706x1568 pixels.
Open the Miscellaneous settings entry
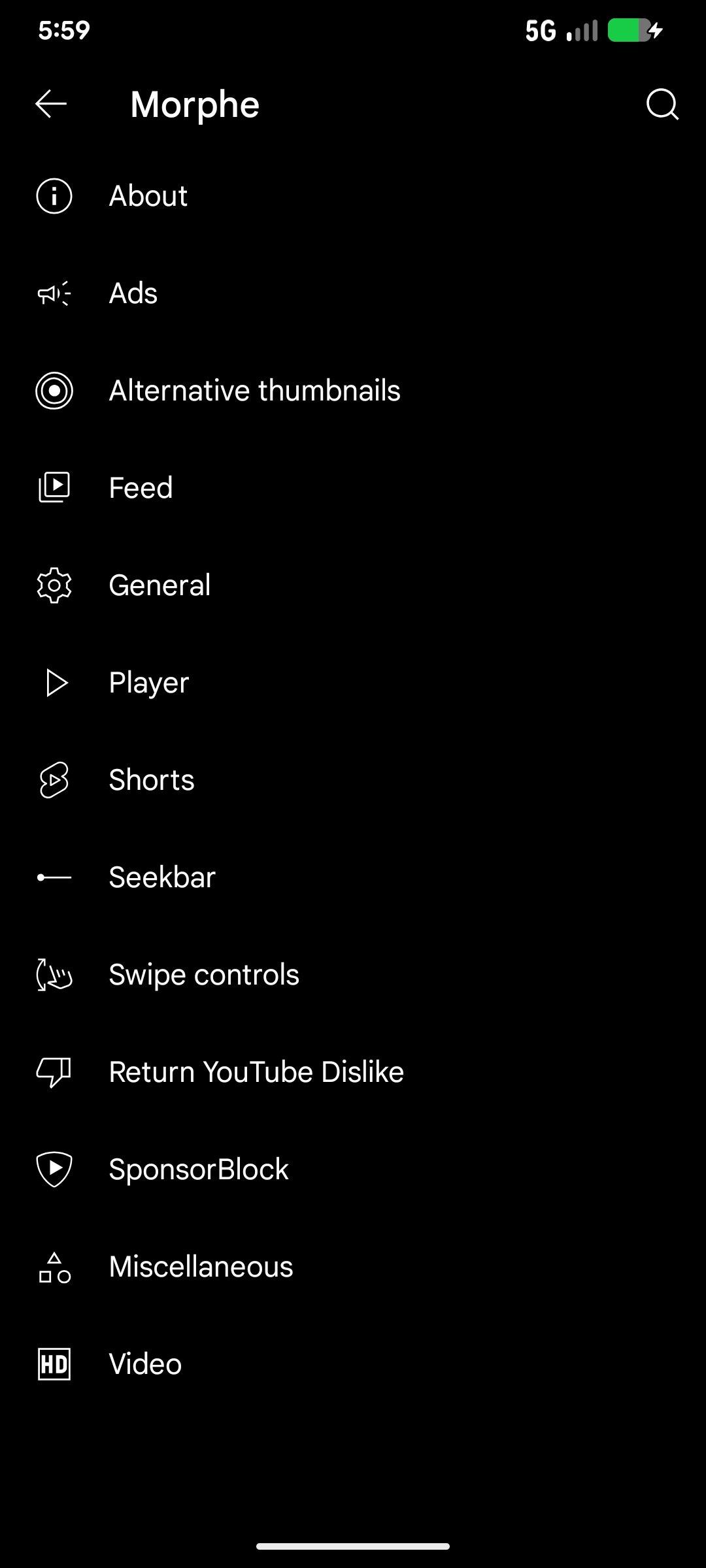click(x=201, y=1267)
